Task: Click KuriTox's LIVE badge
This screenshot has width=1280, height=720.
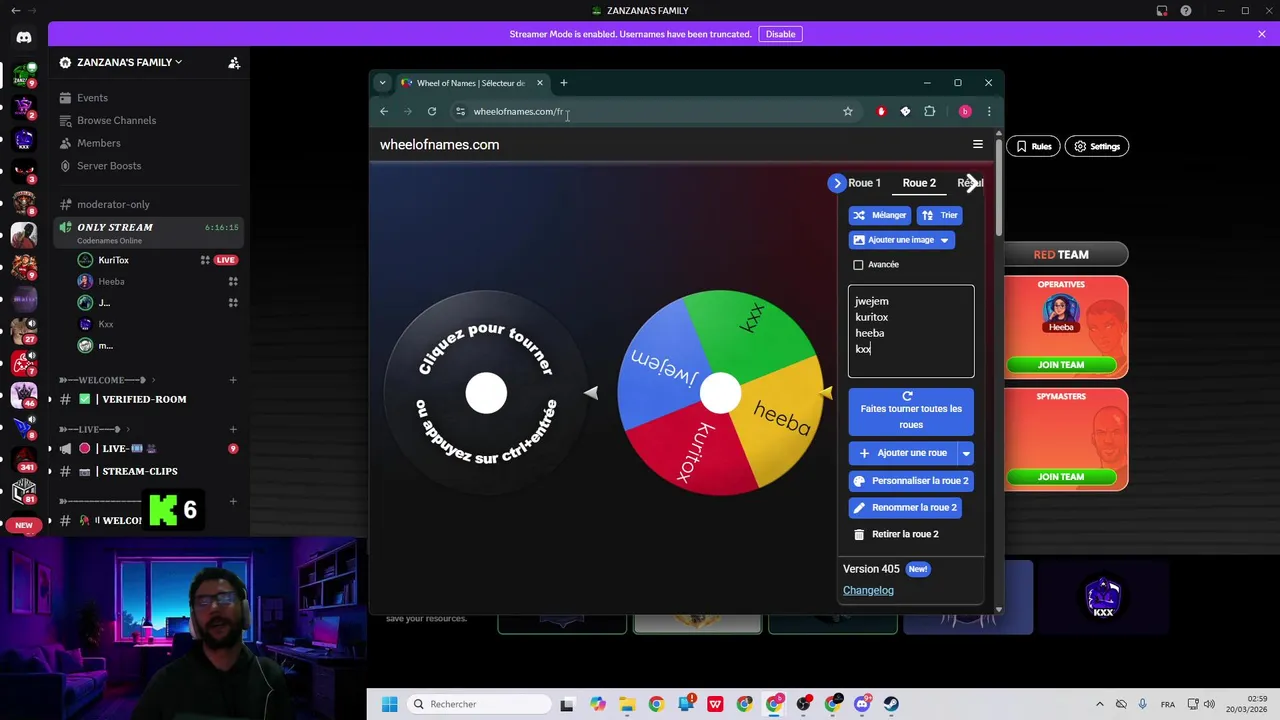Action: (226, 260)
